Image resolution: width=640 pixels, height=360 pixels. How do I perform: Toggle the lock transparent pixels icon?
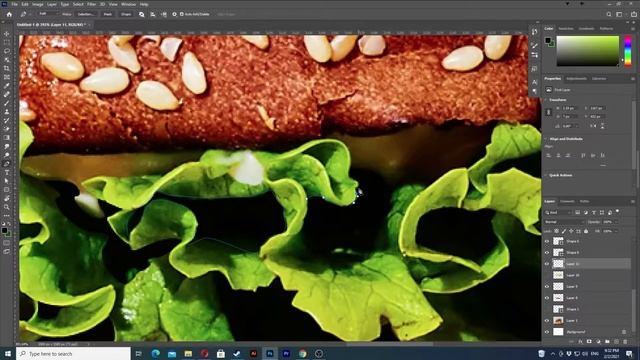[x=557, y=231]
